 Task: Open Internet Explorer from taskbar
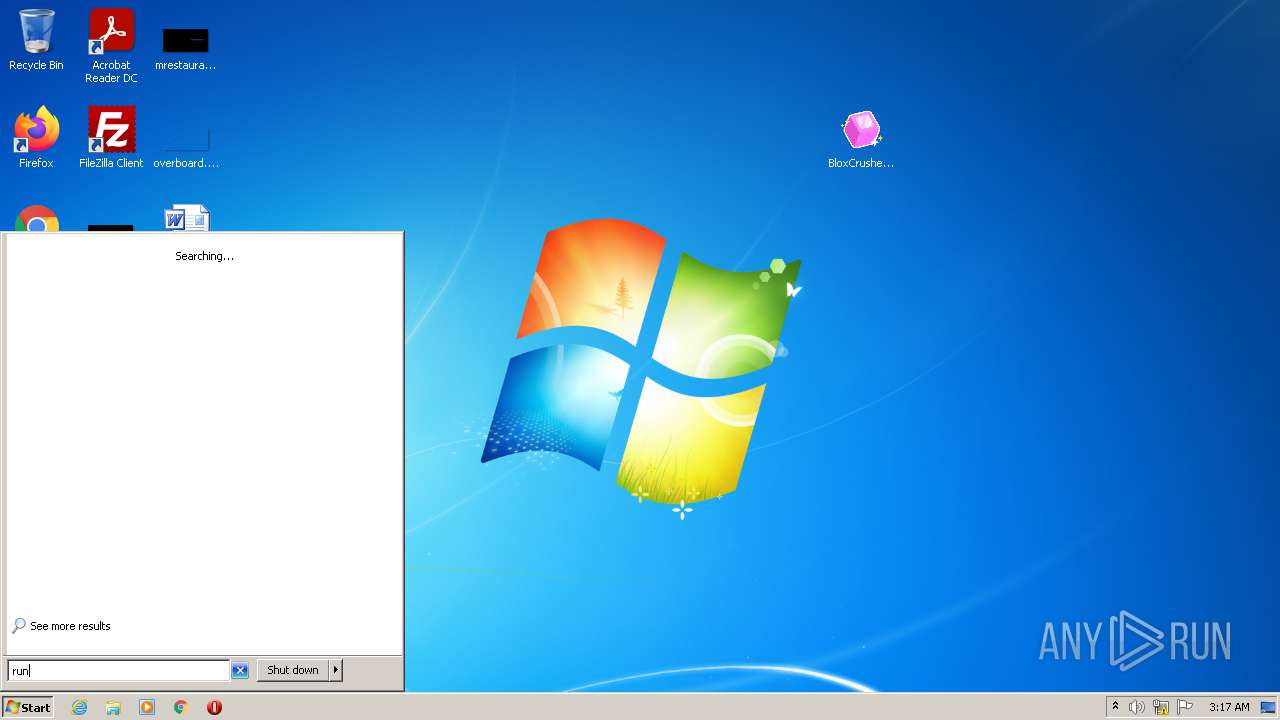tap(79, 707)
